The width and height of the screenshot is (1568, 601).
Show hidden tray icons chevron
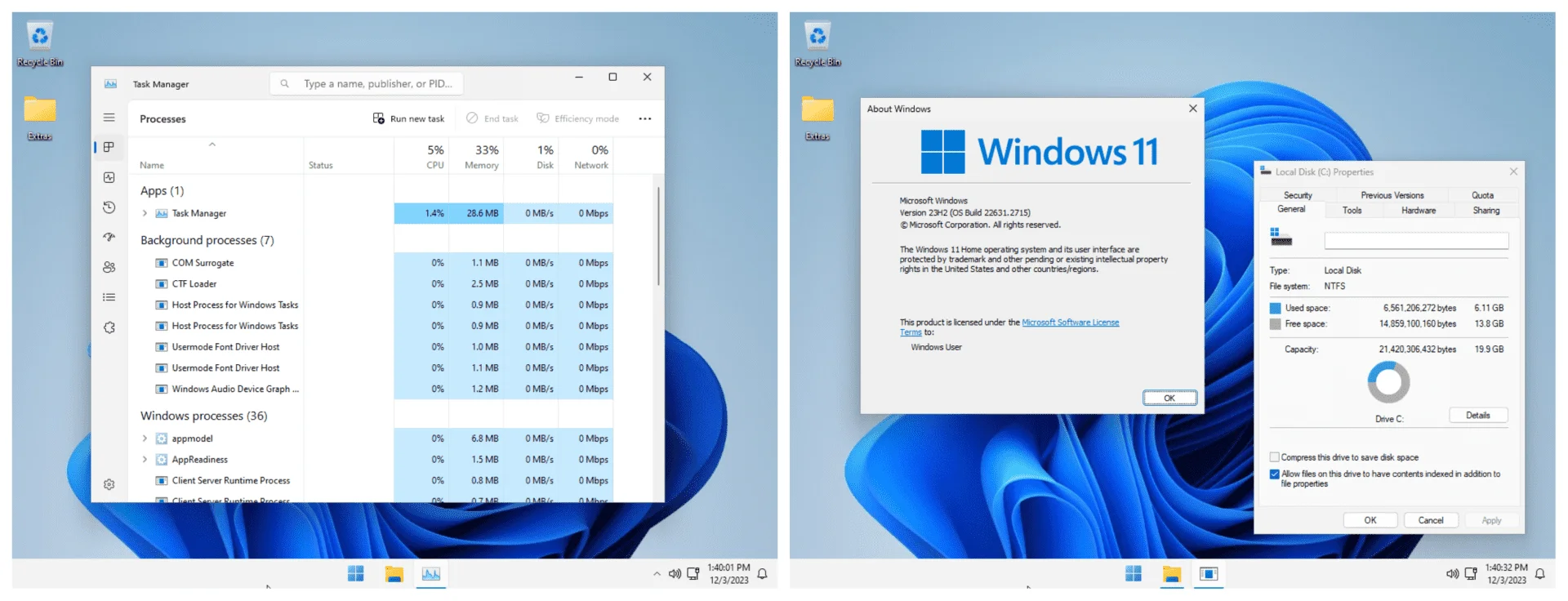pyautogui.click(x=657, y=574)
